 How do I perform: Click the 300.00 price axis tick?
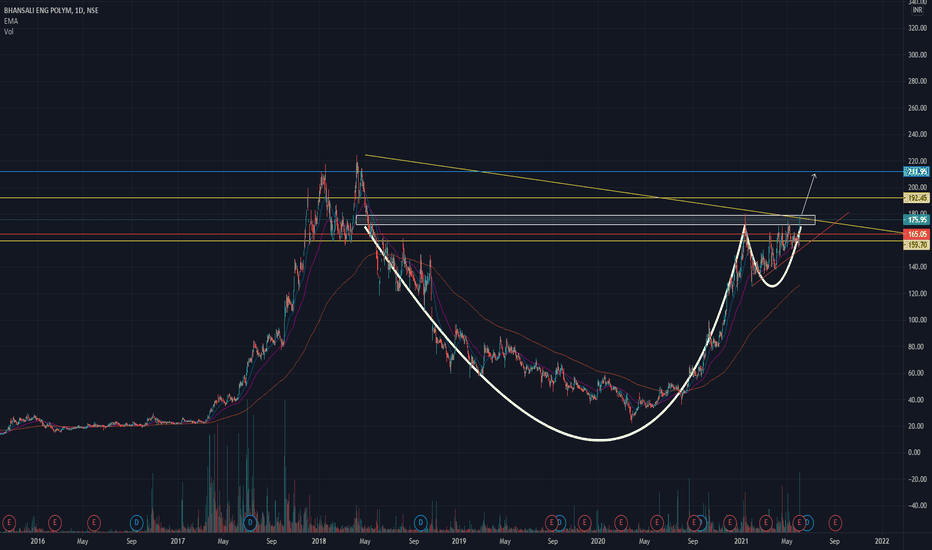(917, 55)
